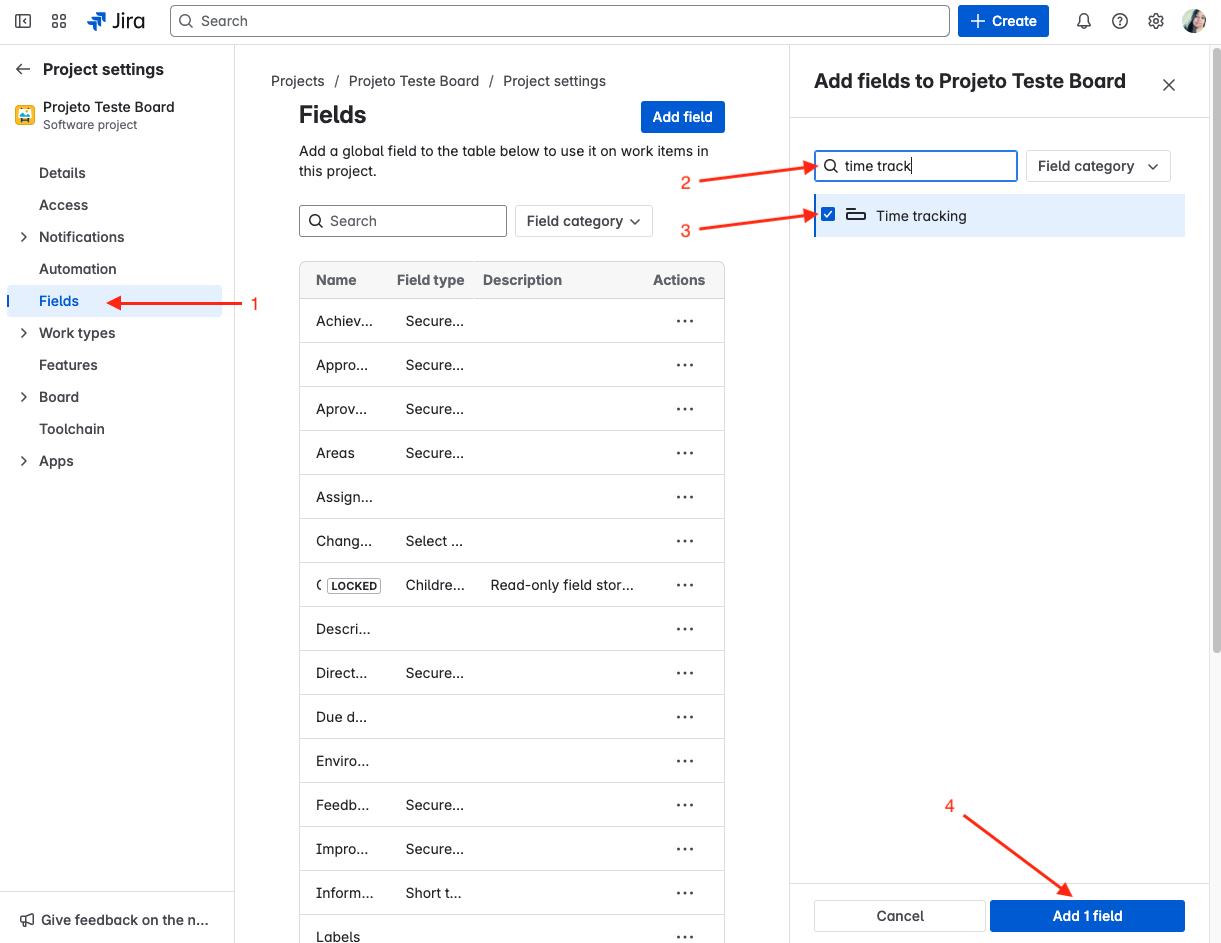The height and width of the screenshot is (943, 1221).
Task: Uncheck the Time tracking checkbox
Action: (828, 214)
